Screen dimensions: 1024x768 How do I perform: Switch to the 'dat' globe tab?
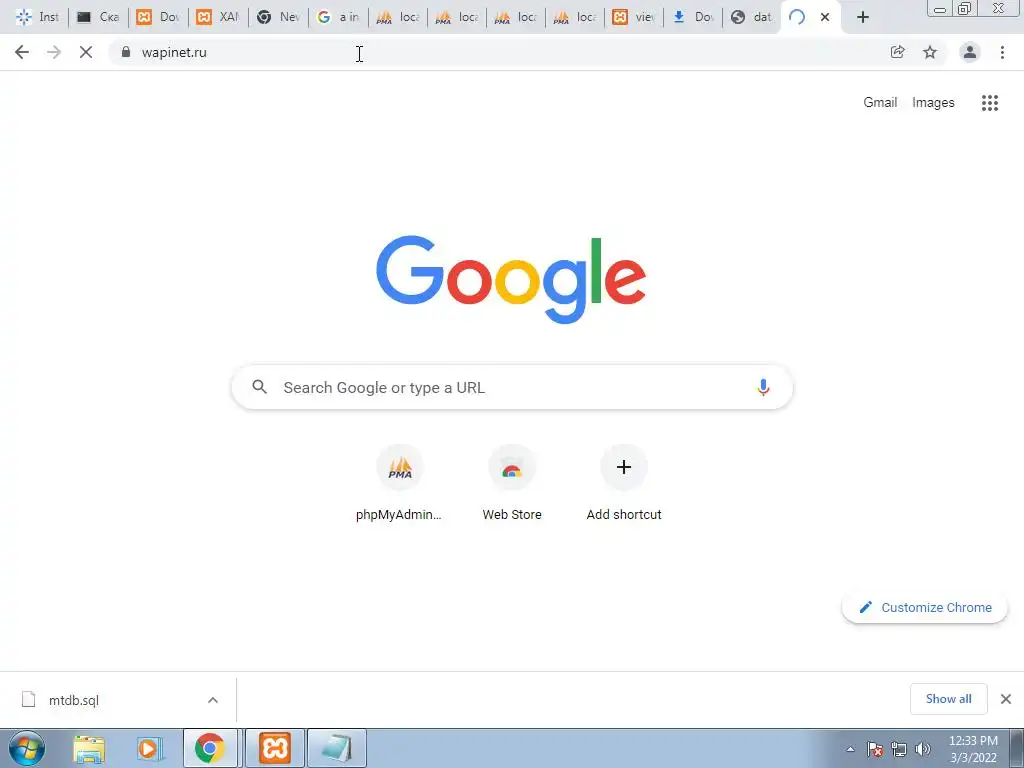pyautogui.click(x=751, y=17)
